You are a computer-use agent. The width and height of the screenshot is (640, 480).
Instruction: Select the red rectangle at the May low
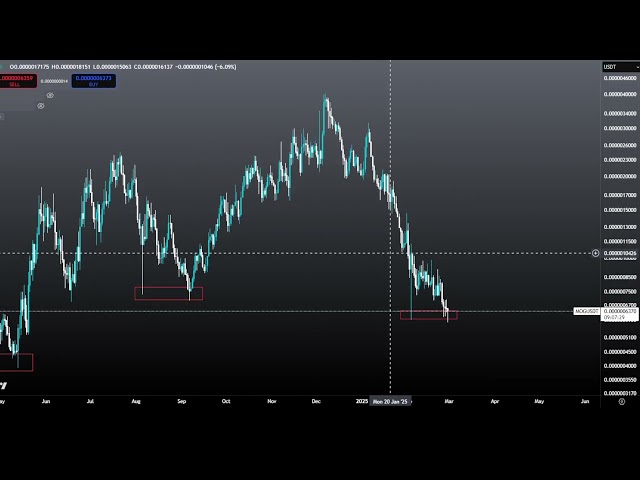pos(16,362)
